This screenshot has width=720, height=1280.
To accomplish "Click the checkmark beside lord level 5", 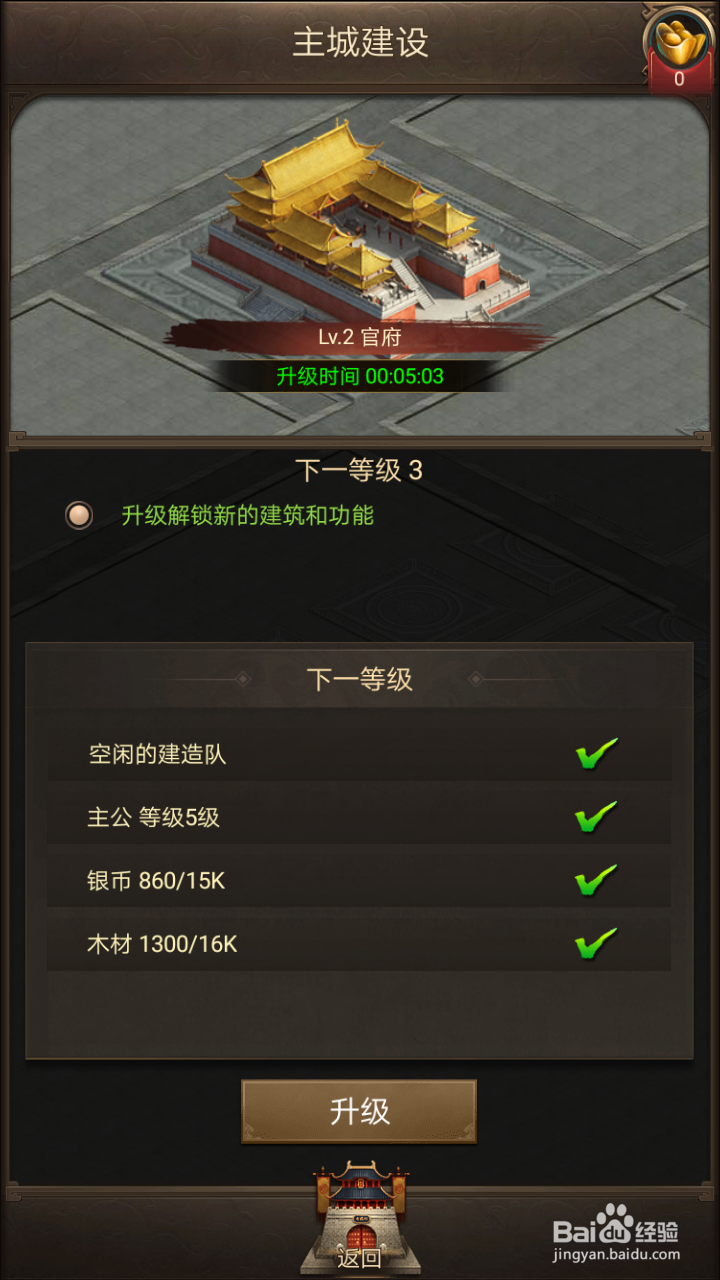I will point(597,817).
